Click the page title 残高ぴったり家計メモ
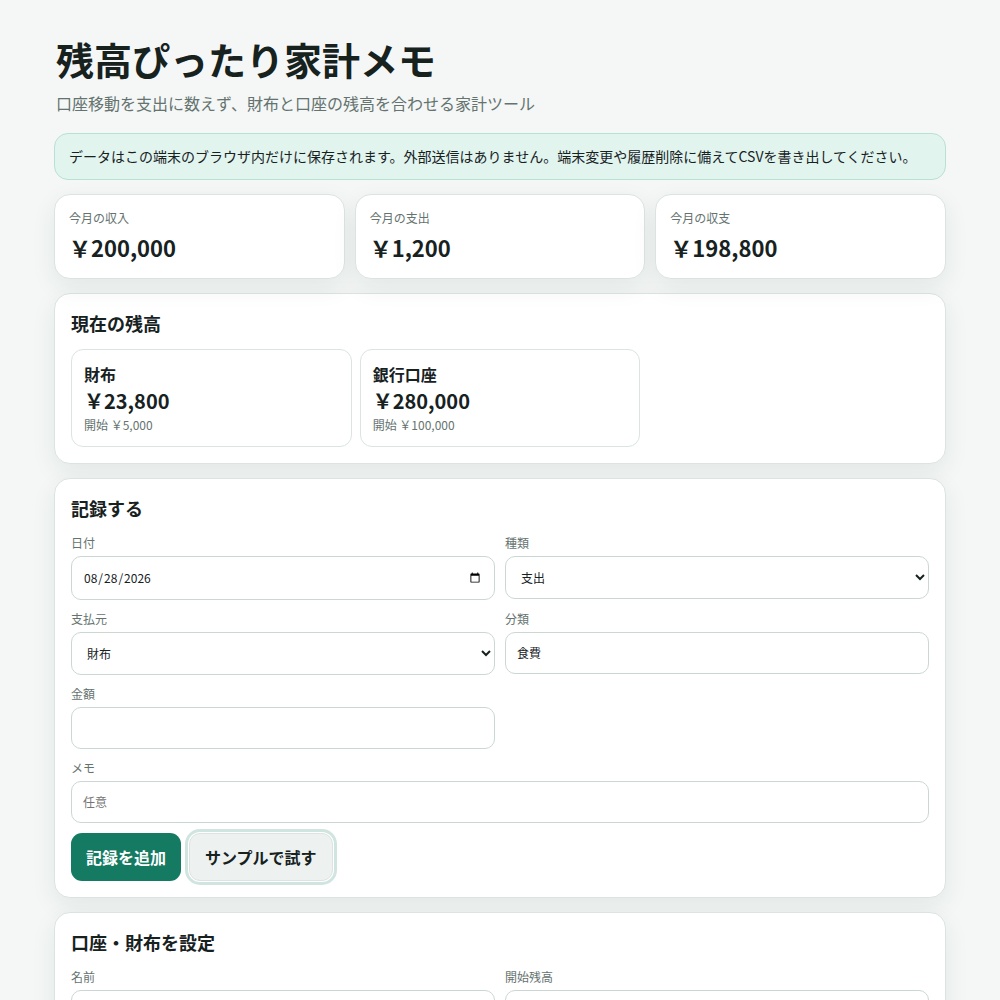1000x1000 pixels. [246, 62]
